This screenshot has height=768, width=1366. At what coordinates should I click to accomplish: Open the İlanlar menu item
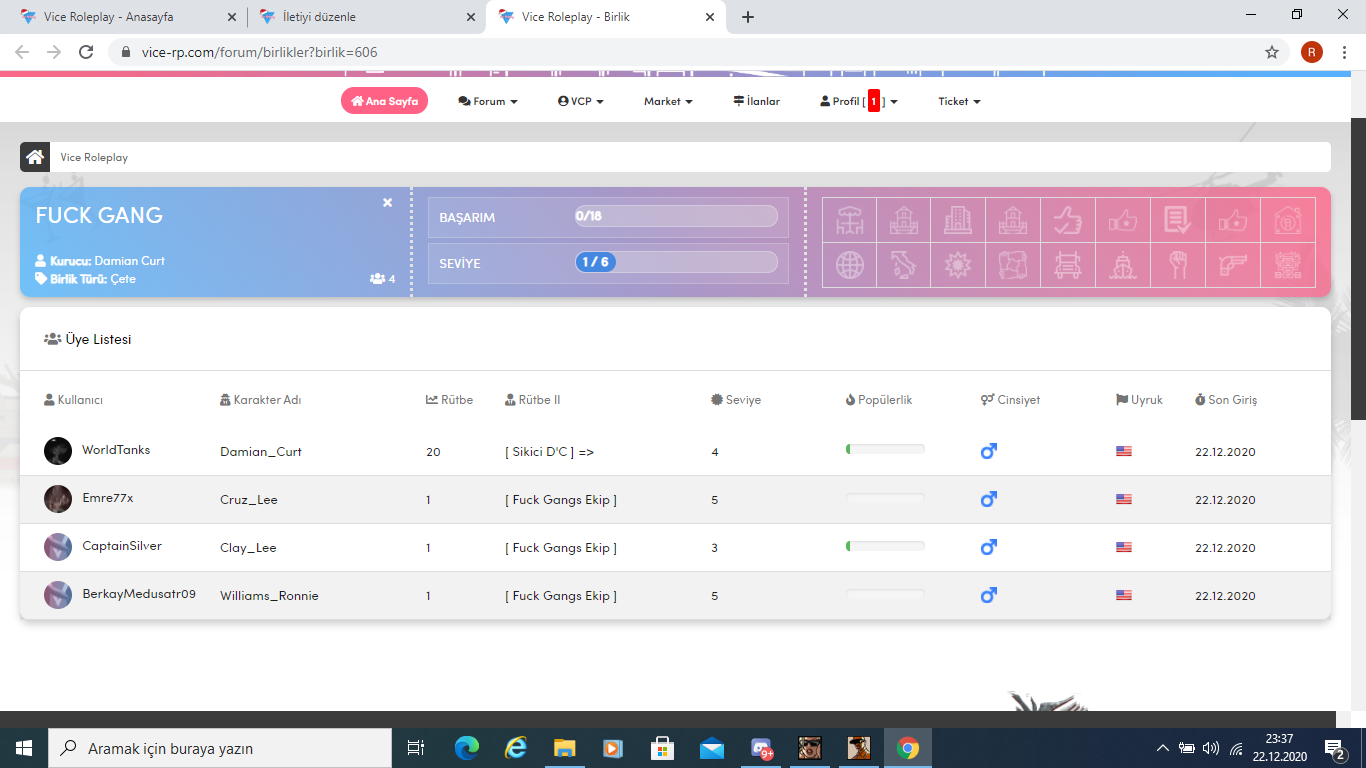click(x=756, y=101)
